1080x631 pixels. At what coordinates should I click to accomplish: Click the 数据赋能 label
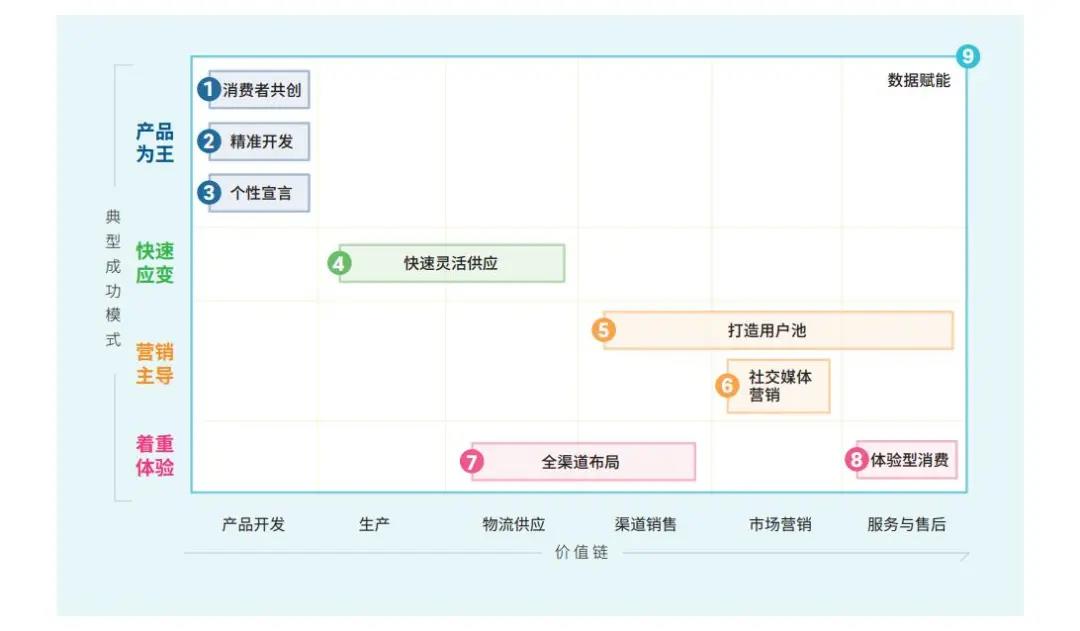pos(919,81)
